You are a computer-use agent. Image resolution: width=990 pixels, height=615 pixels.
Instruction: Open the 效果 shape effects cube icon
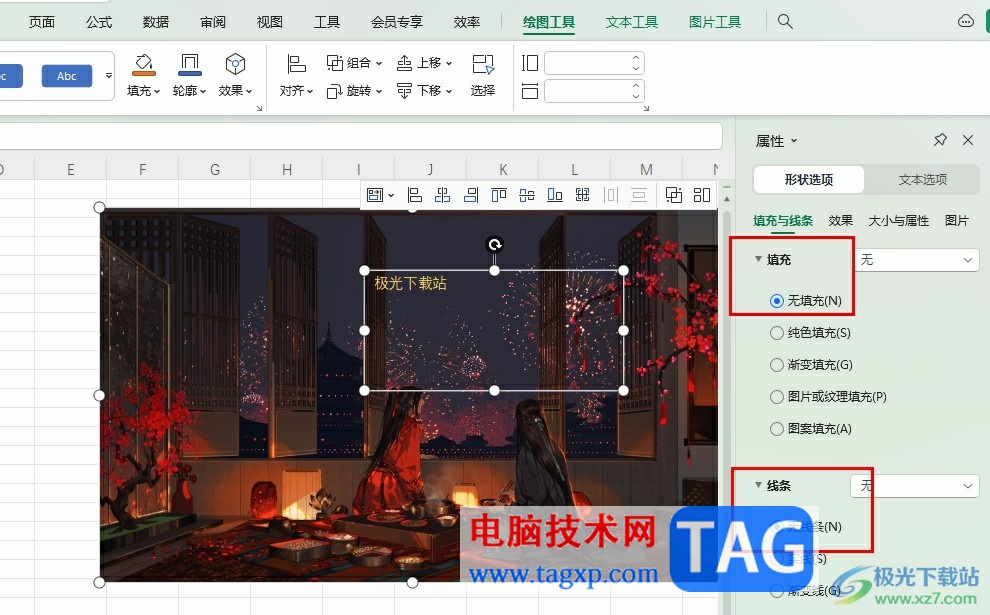pos(235,64)
